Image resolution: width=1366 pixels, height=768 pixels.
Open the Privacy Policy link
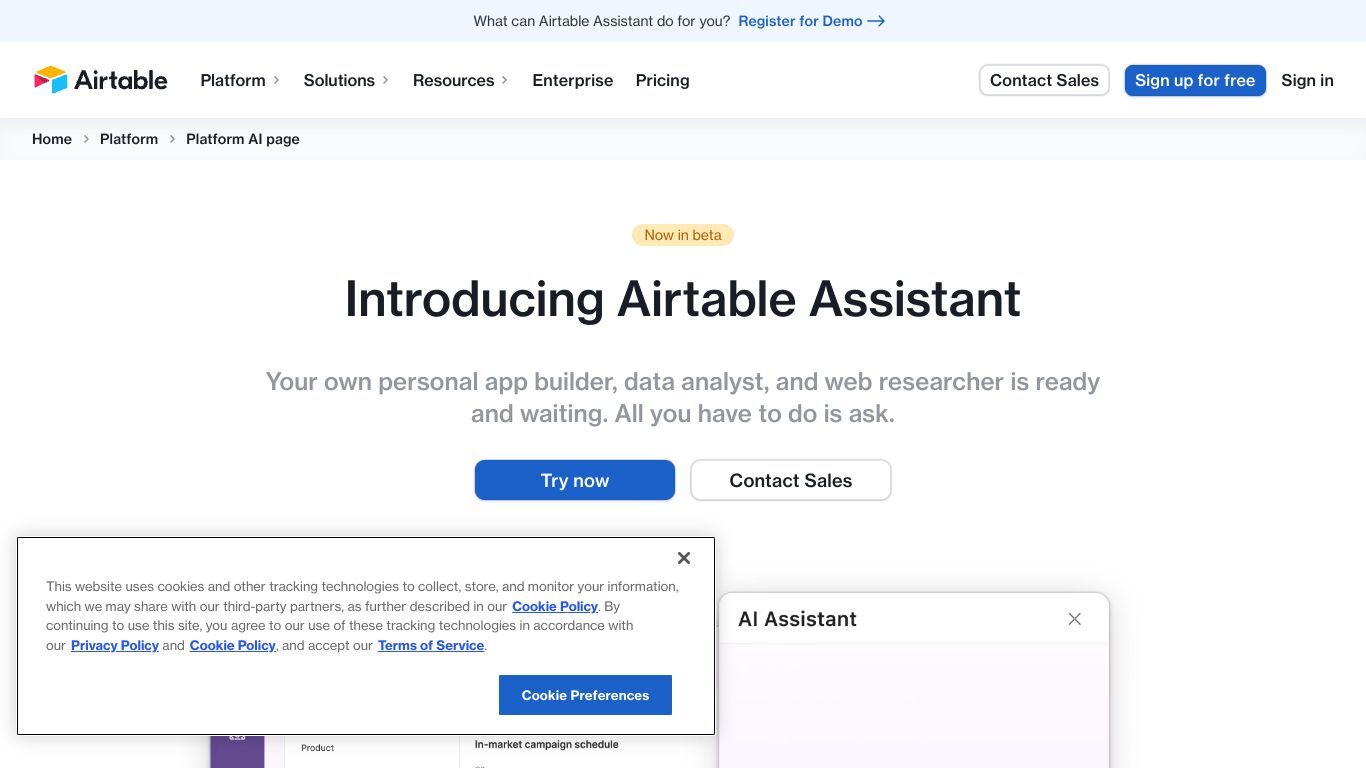(115, 645)
